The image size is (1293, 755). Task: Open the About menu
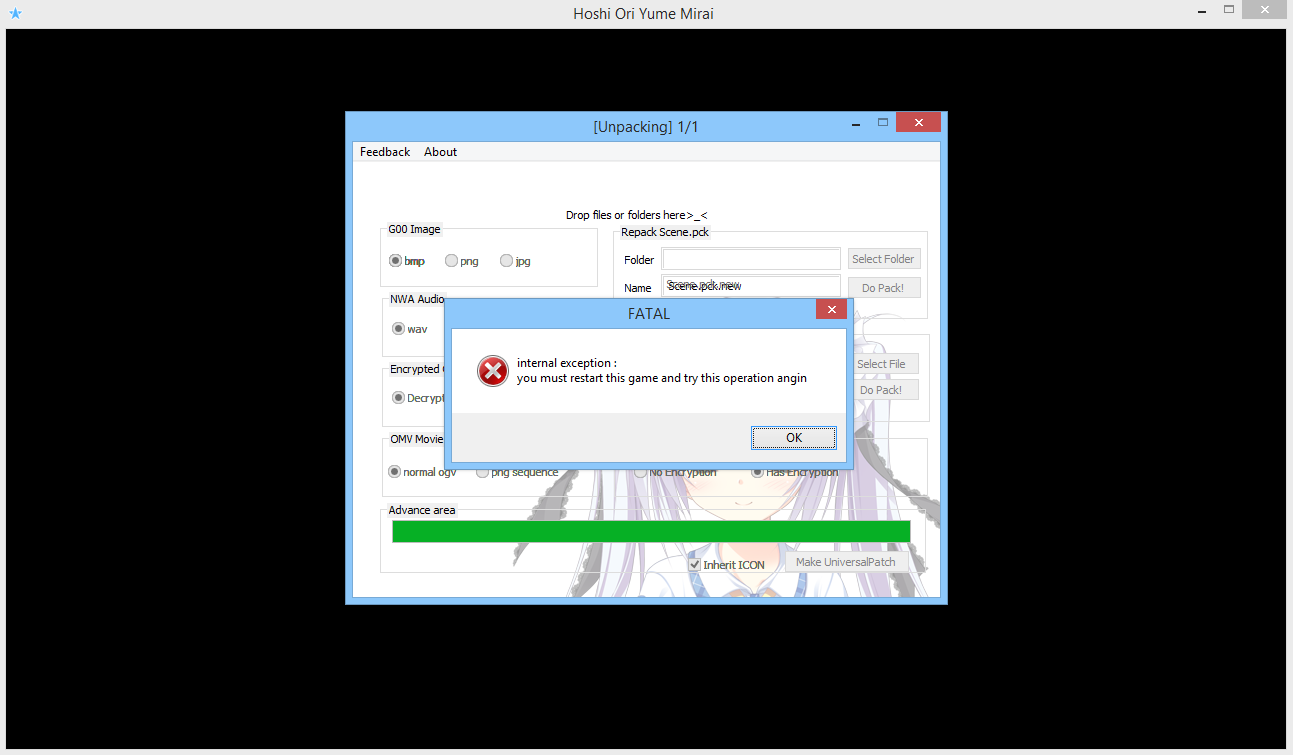[x=440, y=151]
